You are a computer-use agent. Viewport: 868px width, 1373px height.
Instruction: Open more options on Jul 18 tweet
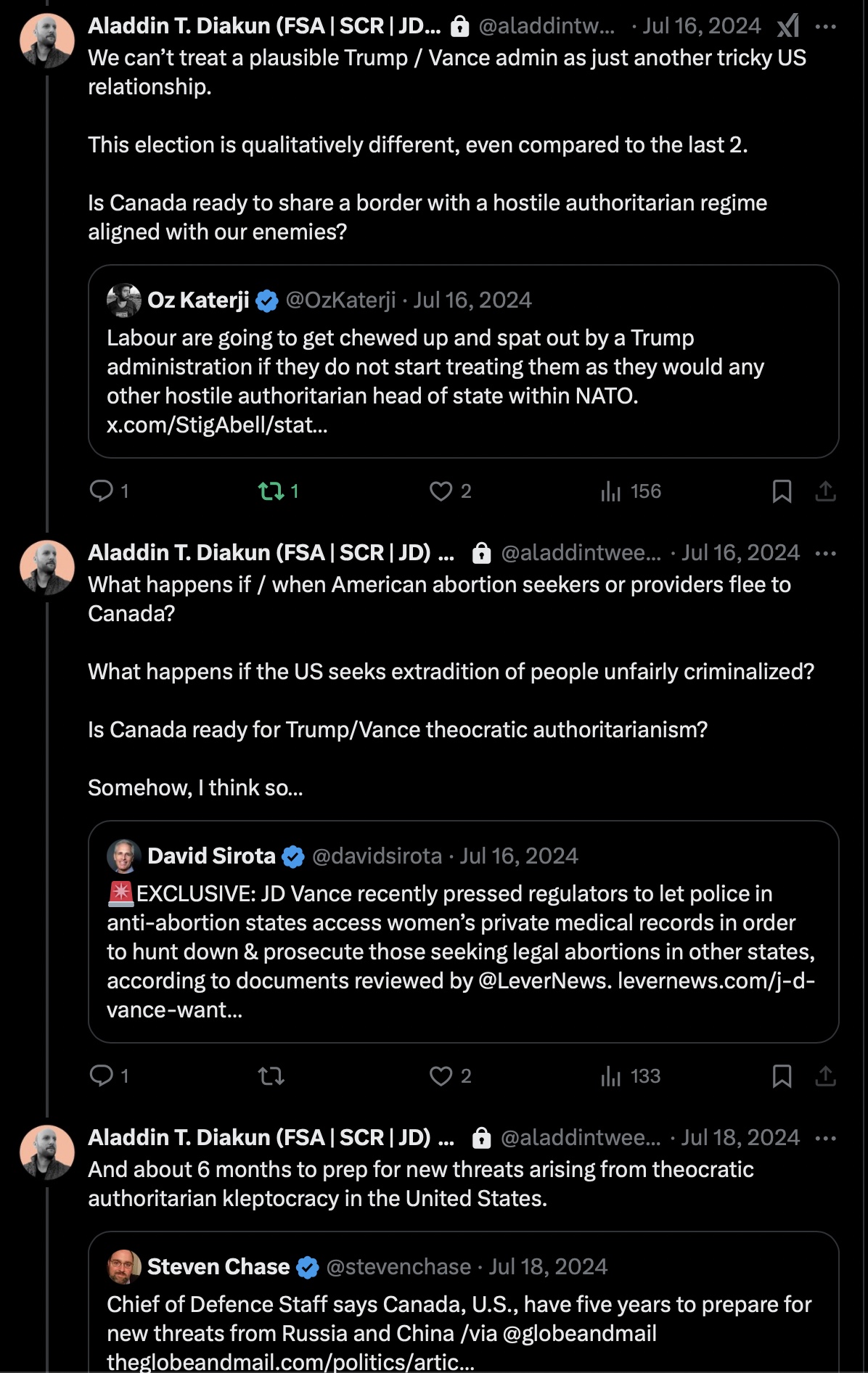[826, 1139]
